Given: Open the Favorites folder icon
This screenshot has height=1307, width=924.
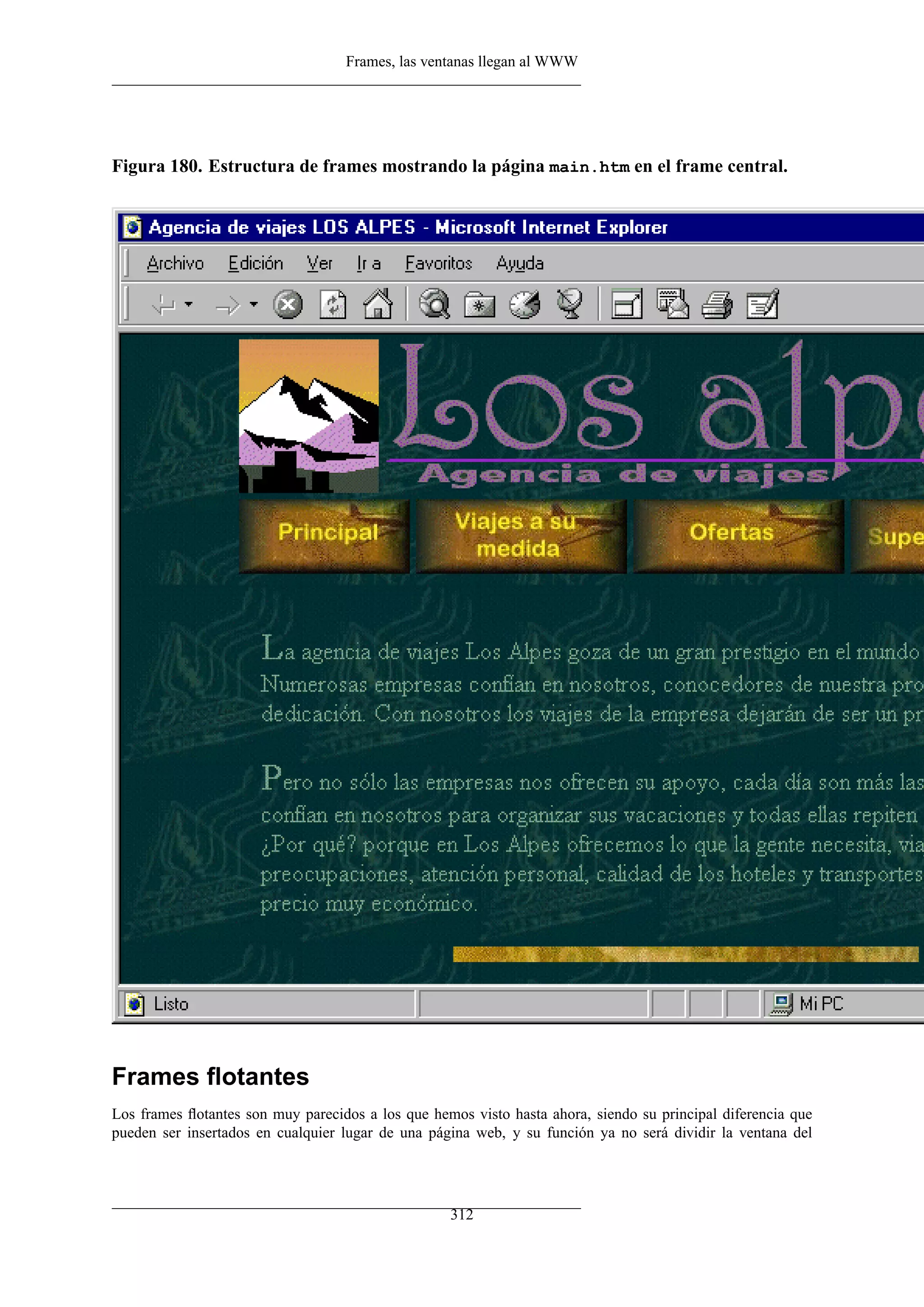Looking at the screenshot, I should coord(479,305).
